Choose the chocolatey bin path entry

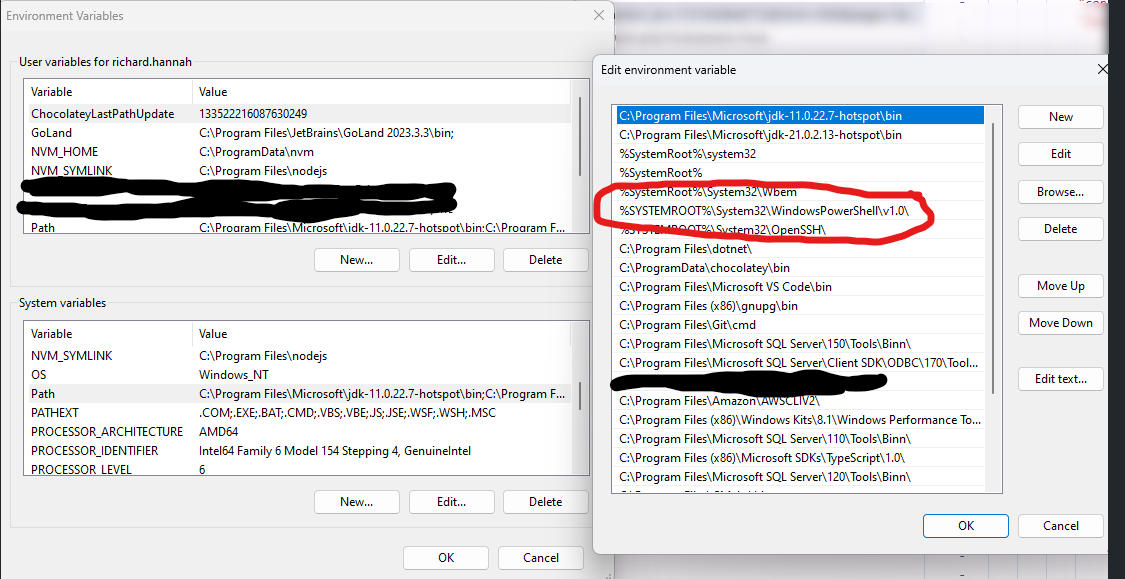705,268
